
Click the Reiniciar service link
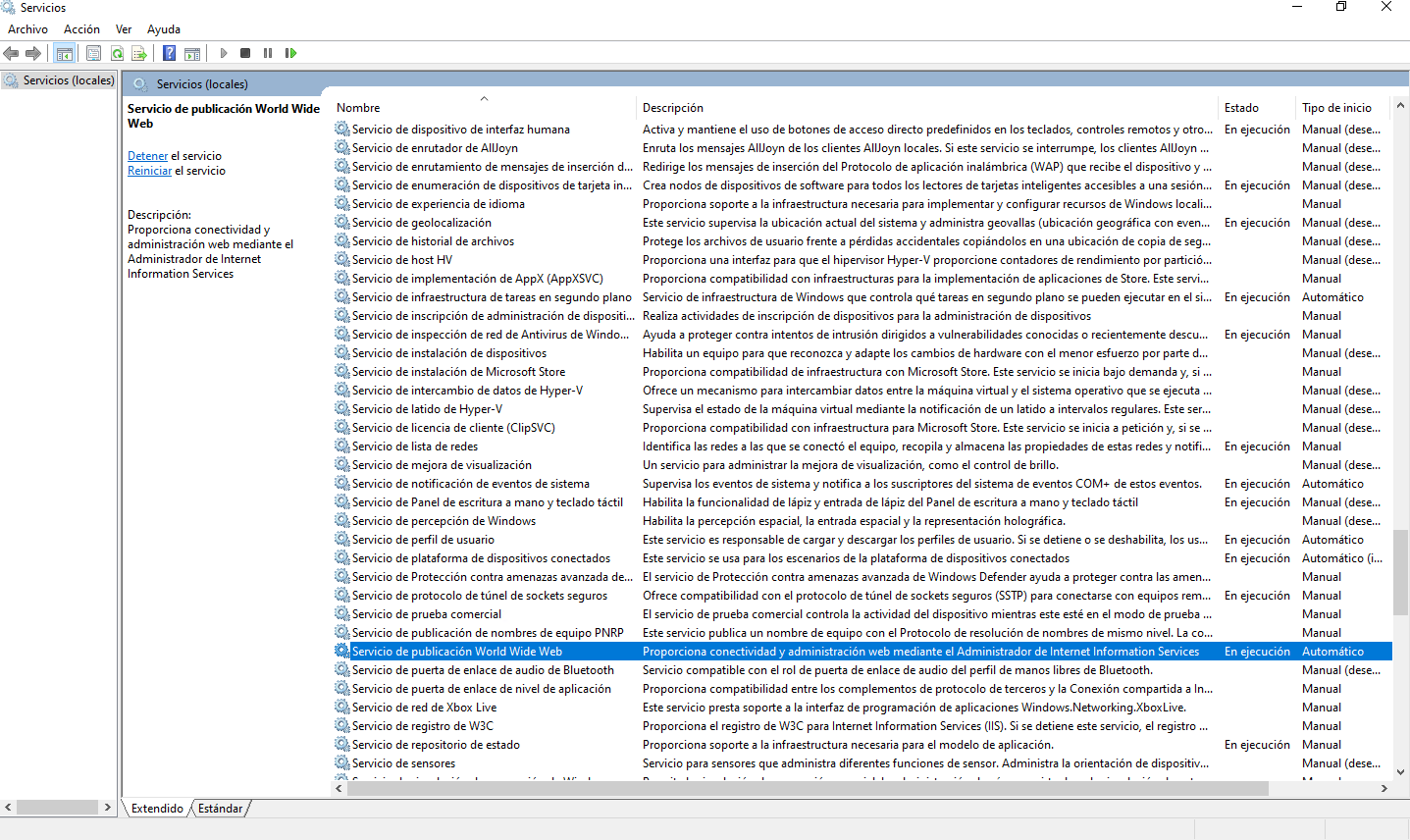tap(149, 171)
